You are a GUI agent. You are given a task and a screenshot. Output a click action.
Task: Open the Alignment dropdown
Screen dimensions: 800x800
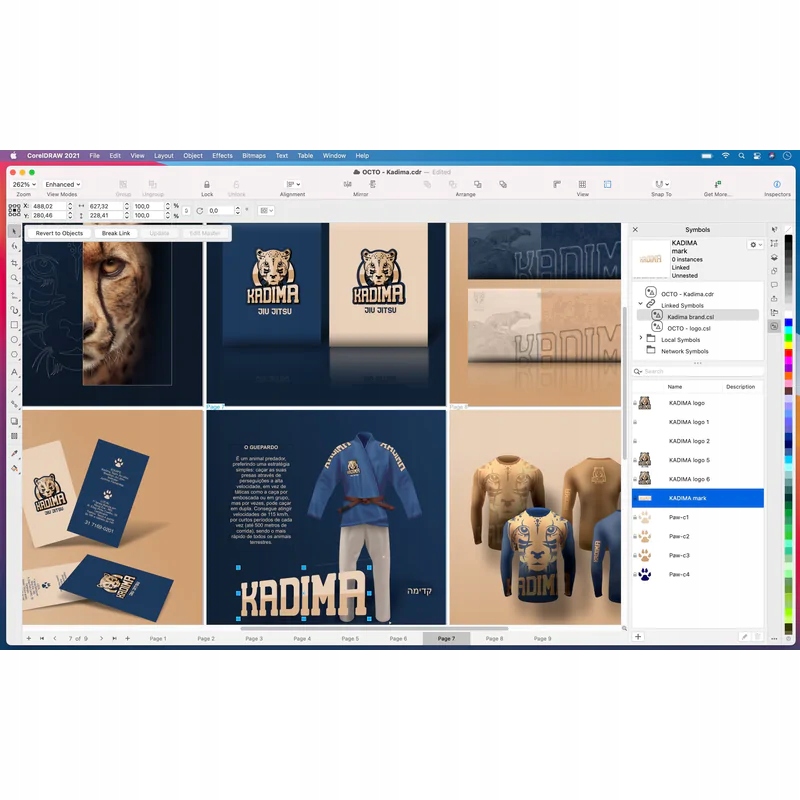(x=293, y=184)
